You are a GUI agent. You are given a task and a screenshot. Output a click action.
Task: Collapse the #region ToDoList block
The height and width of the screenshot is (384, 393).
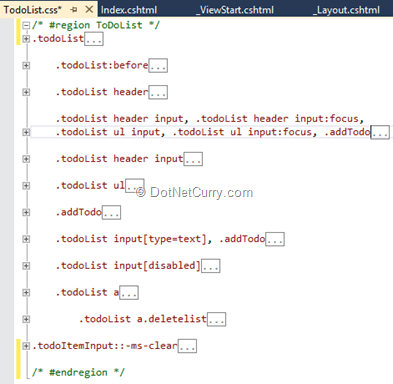tap(26, 25)
